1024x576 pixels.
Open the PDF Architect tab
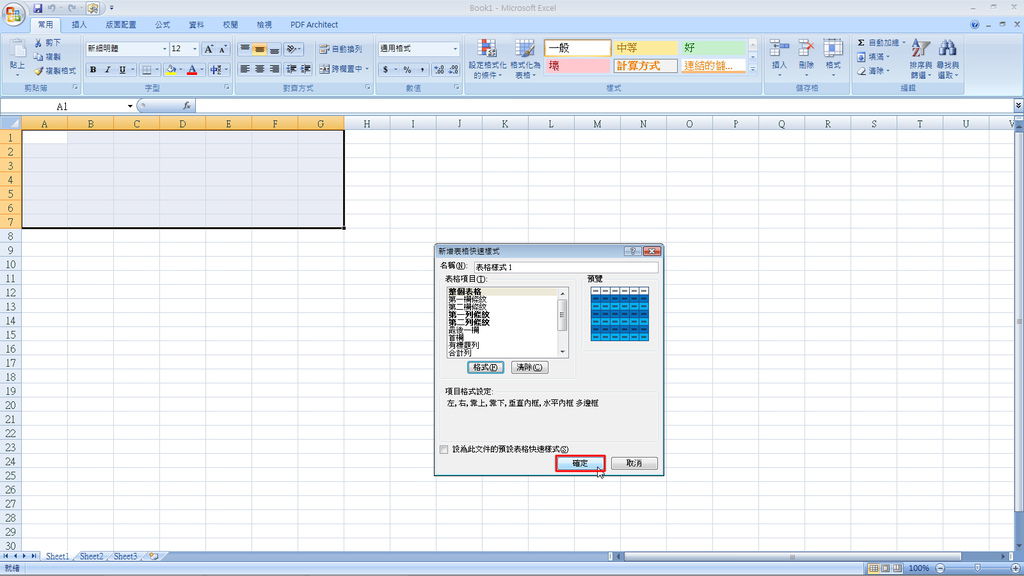[x=314, y=25]
